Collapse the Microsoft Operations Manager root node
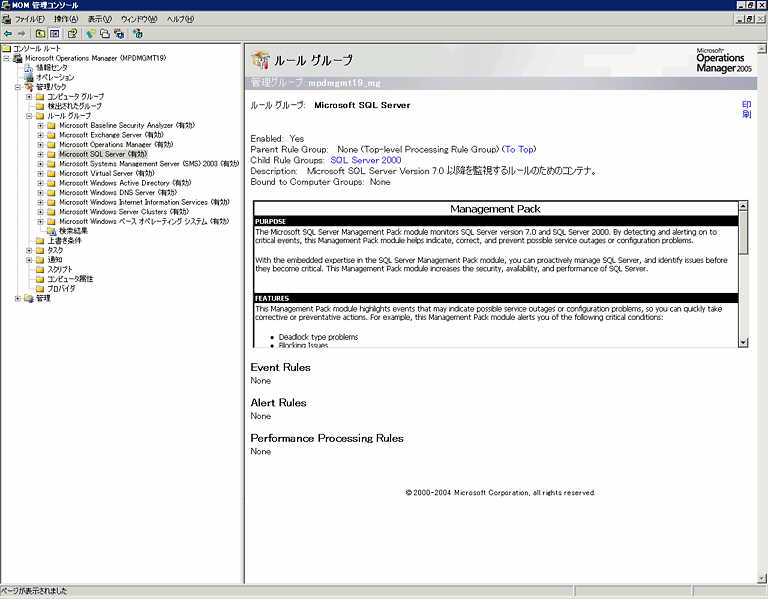 [6, 58]
